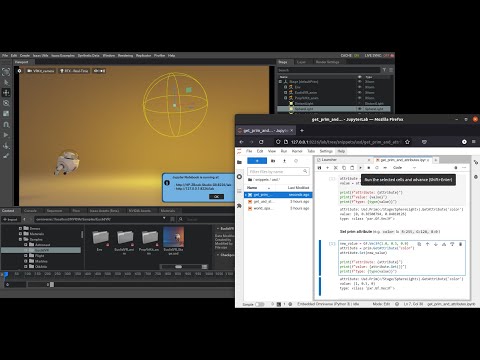This screenshot has width=480, height=360.
Task: Toggle visibility eye of the fourth stage row
Action: pyautogui.click(x=360, y=98)
